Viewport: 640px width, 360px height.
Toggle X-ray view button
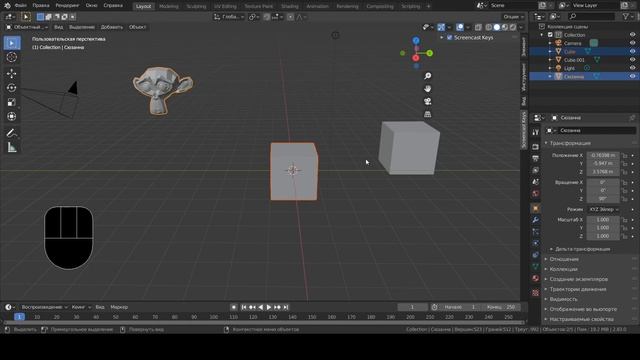click(x=478, y=27)
